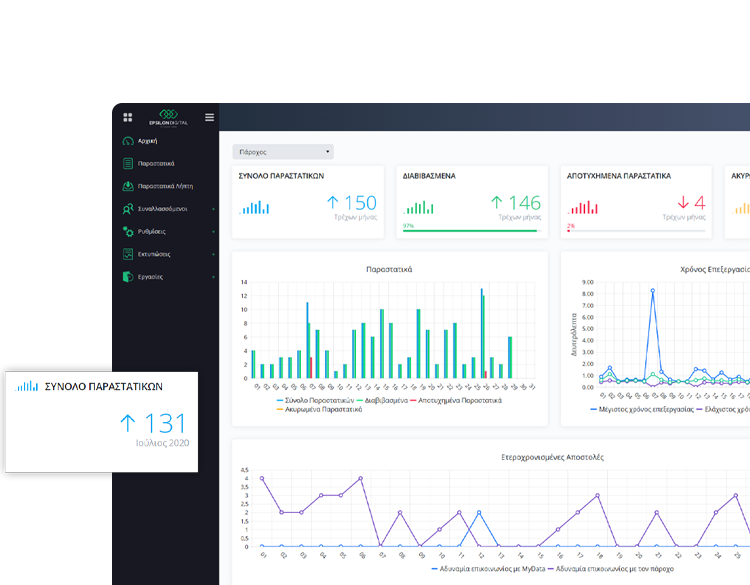Toggle the hamburger menu icon
This screenshot has width=750, height=585.
210,117
